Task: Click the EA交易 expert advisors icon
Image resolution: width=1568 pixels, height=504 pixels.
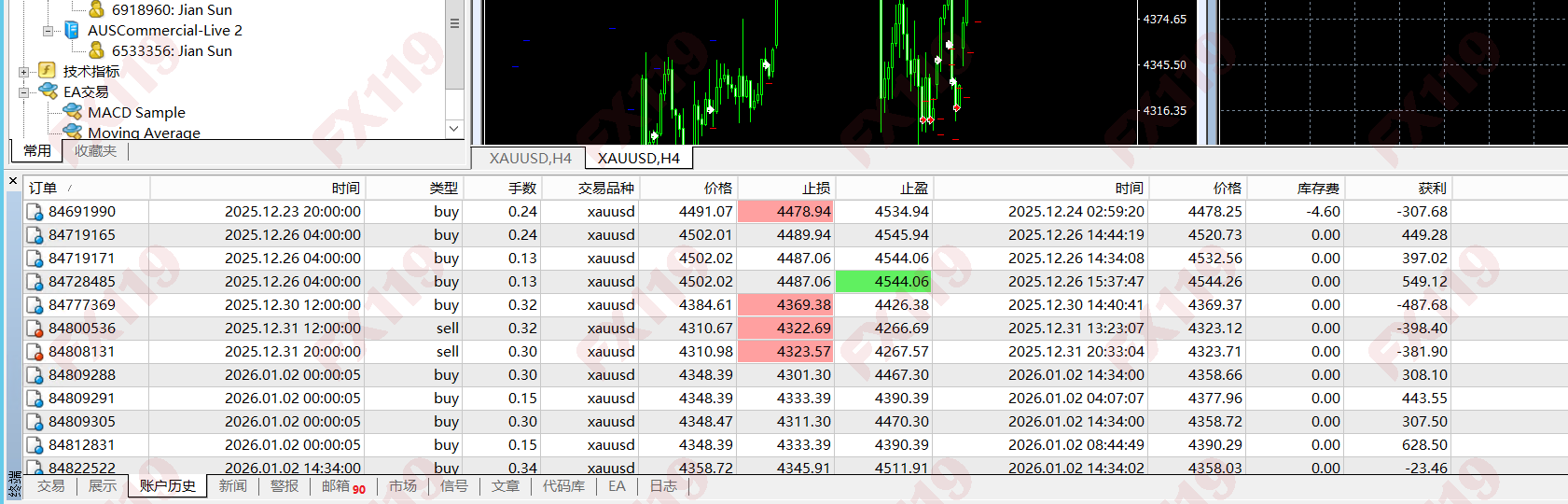Action: (x=48, y=91)
